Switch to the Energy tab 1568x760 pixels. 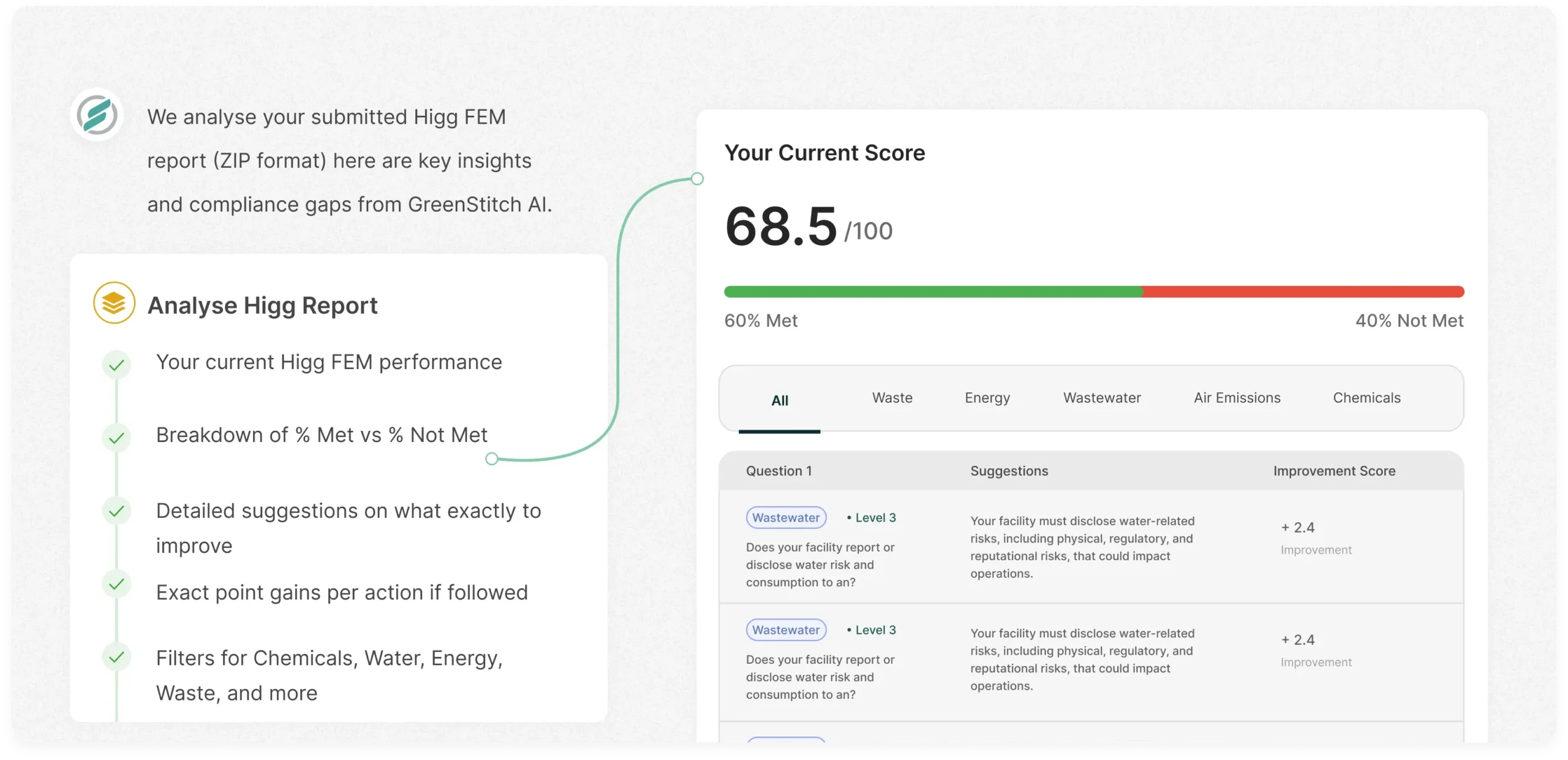click(987, 398)
